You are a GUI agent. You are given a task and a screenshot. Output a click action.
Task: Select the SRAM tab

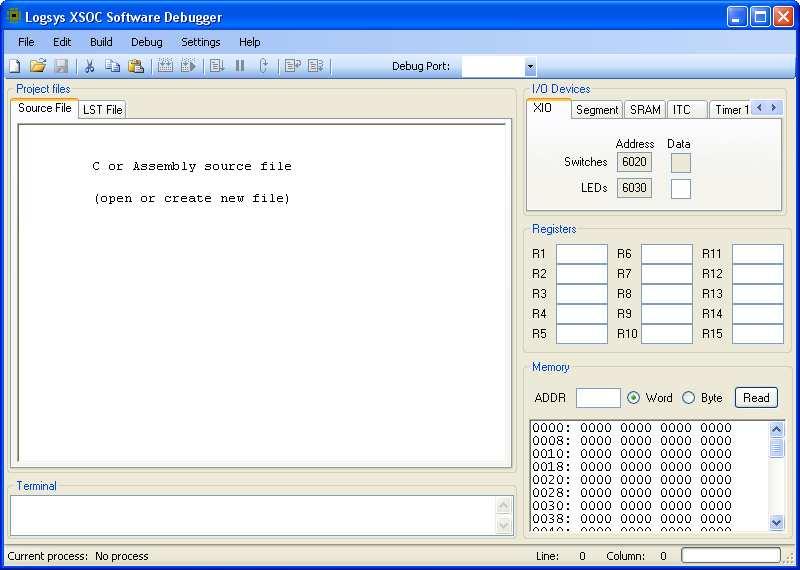click(645, 110)
